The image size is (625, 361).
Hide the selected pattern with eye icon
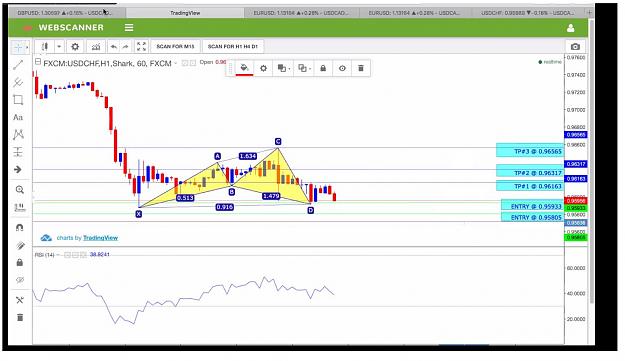[342, 69]
